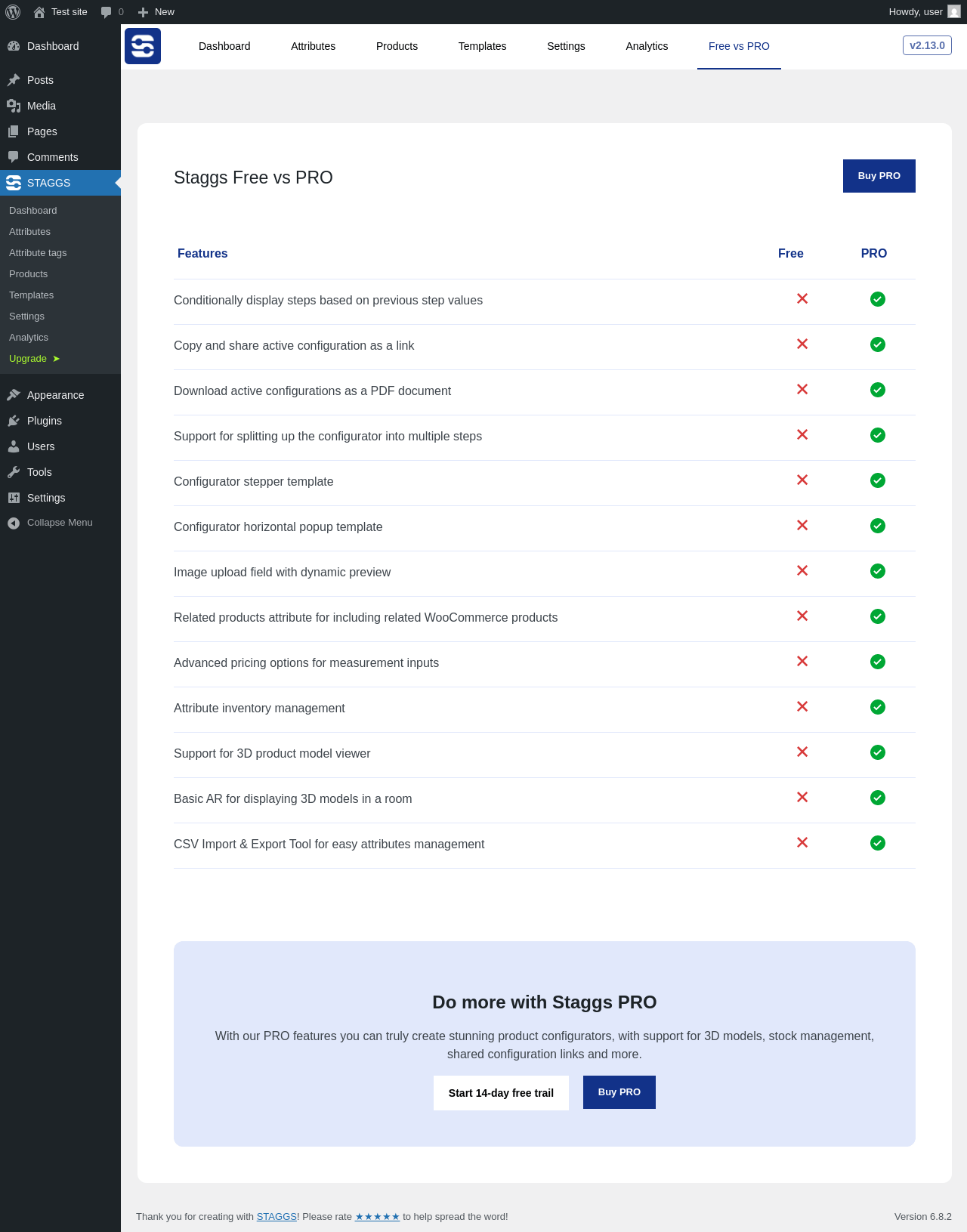Click the top Buy PRO button
Screen dimensions: 967x1232
tap(879, 176)
